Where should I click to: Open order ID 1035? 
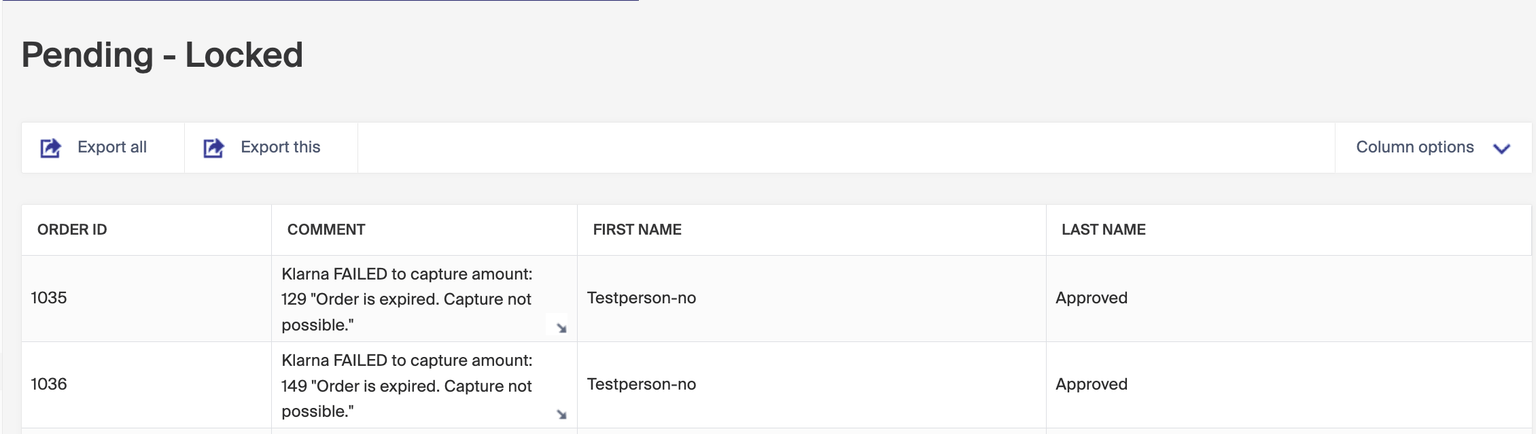49,298
